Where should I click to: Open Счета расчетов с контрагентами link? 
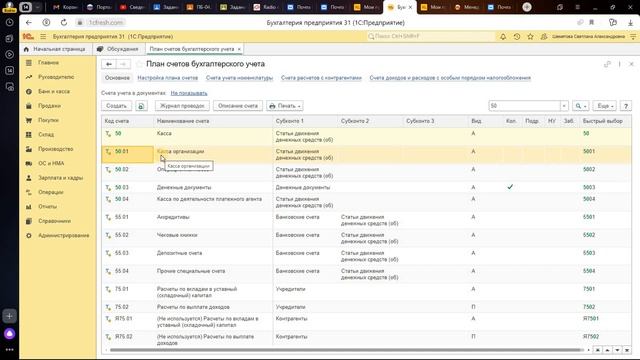pos(321,78)
